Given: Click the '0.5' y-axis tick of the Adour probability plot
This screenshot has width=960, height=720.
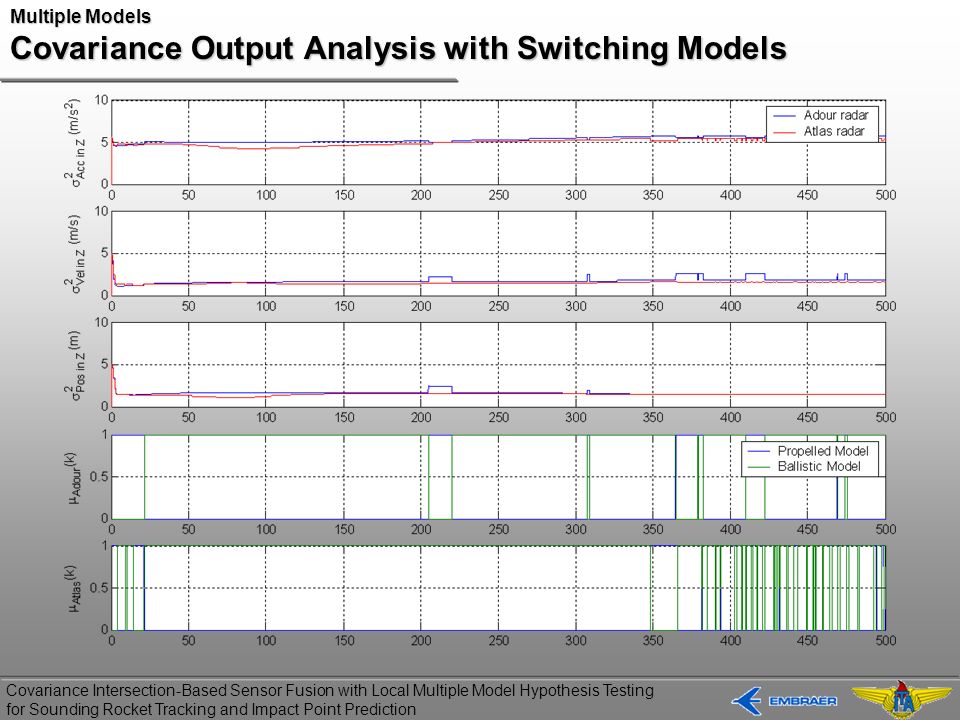Looking at the screenshot, I should click(99, 477).
